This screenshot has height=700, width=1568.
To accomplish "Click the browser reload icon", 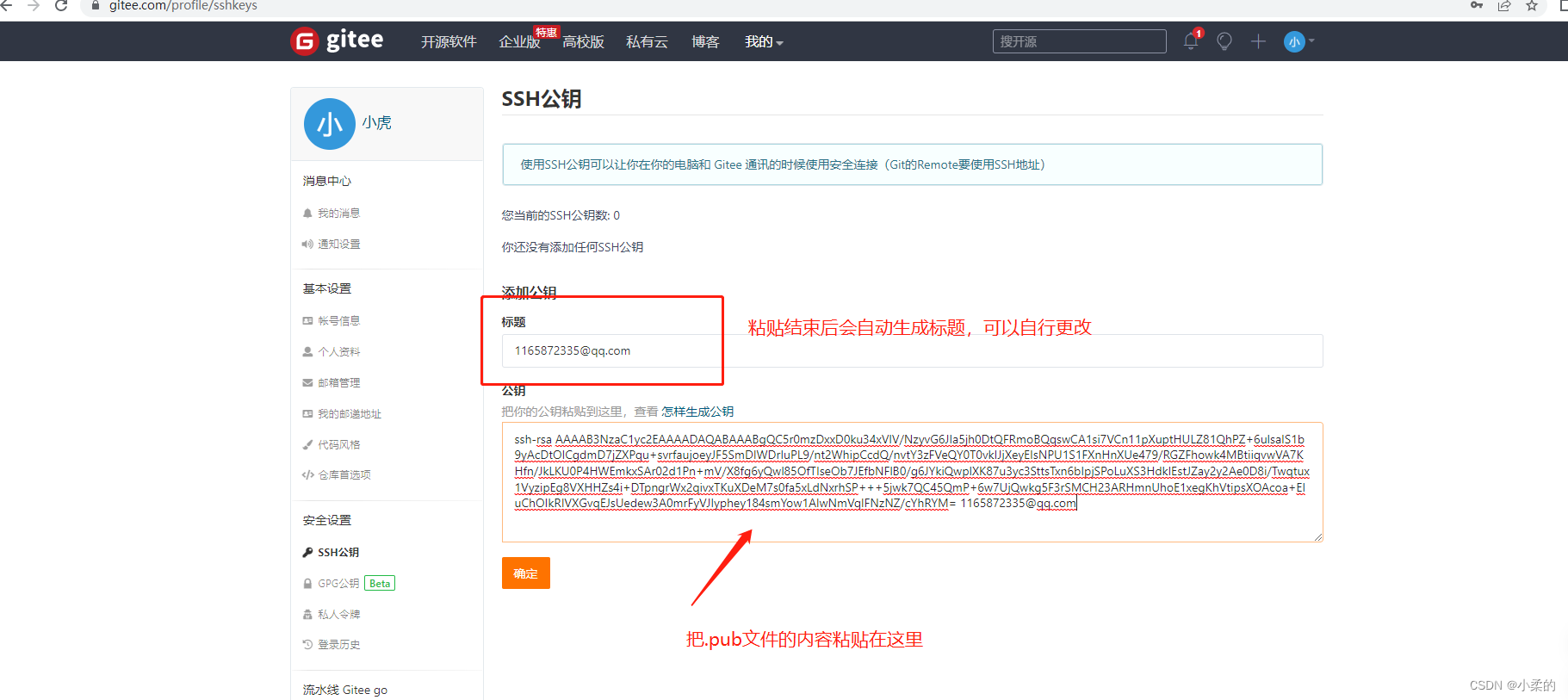I will tap(61, 6).
